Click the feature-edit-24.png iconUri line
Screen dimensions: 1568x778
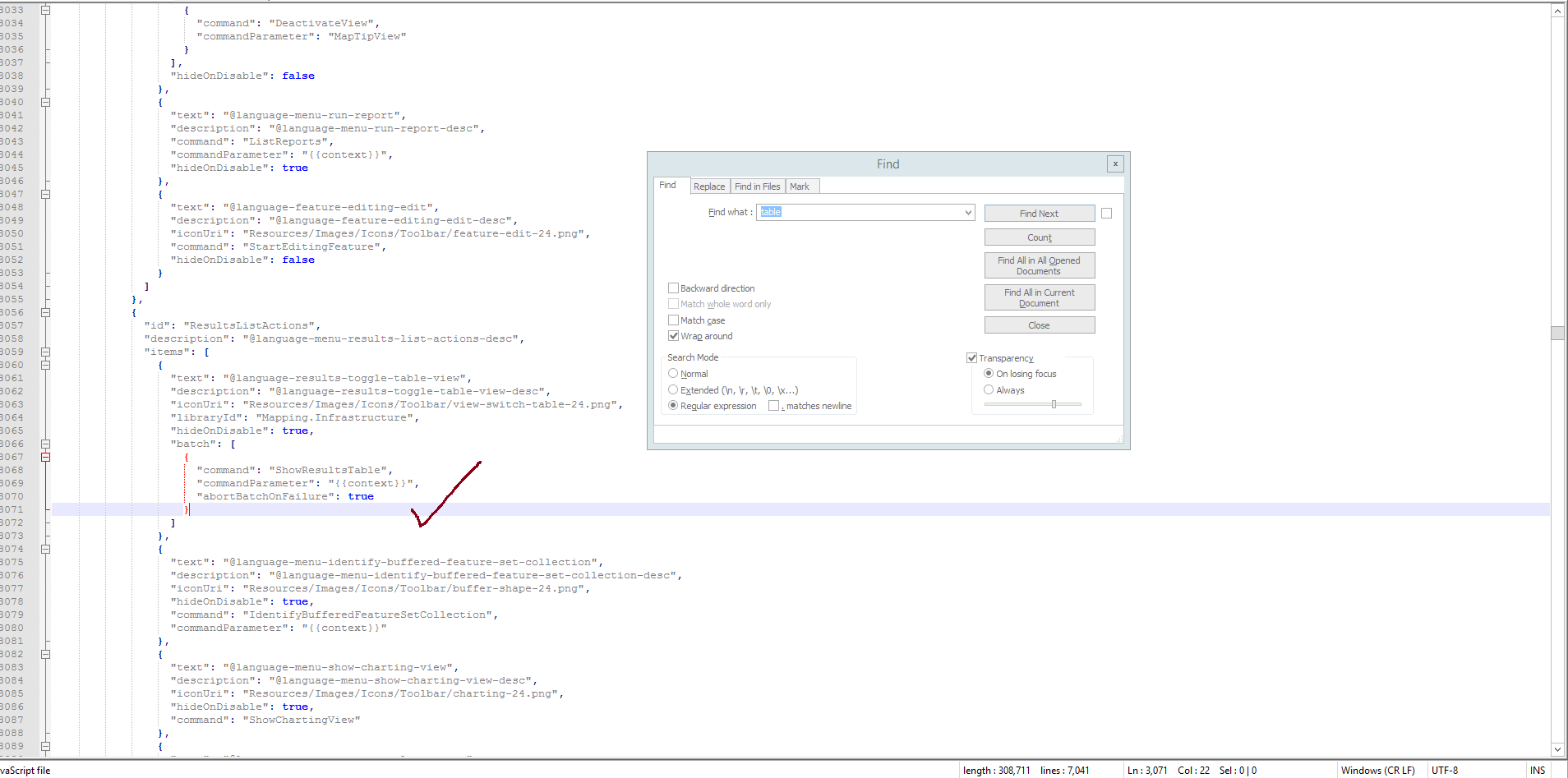click(x=380, y=233)
